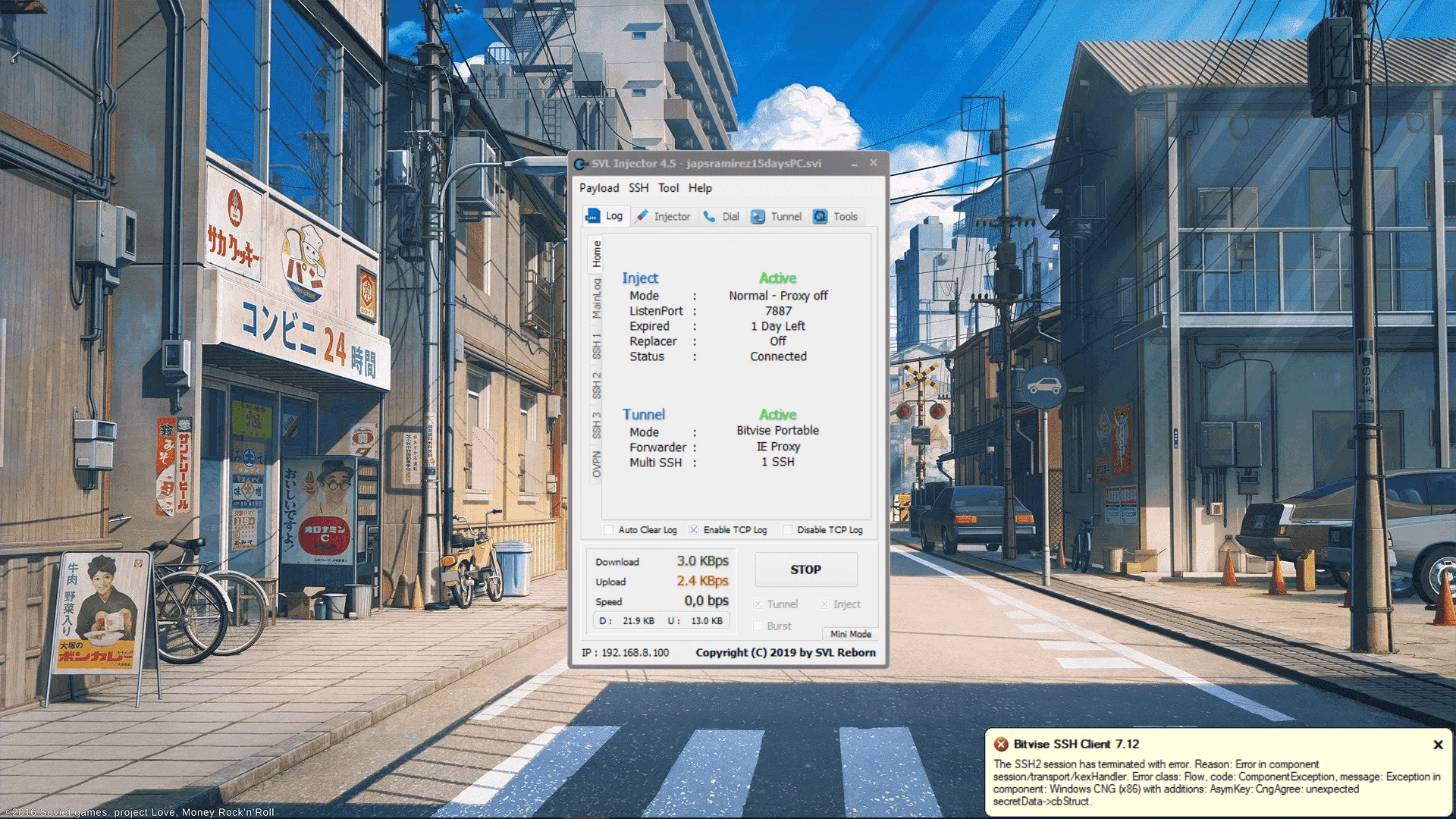Click the Log tab icon
The height and width of the screenshot is (819, 1456).
pos(592,216)
